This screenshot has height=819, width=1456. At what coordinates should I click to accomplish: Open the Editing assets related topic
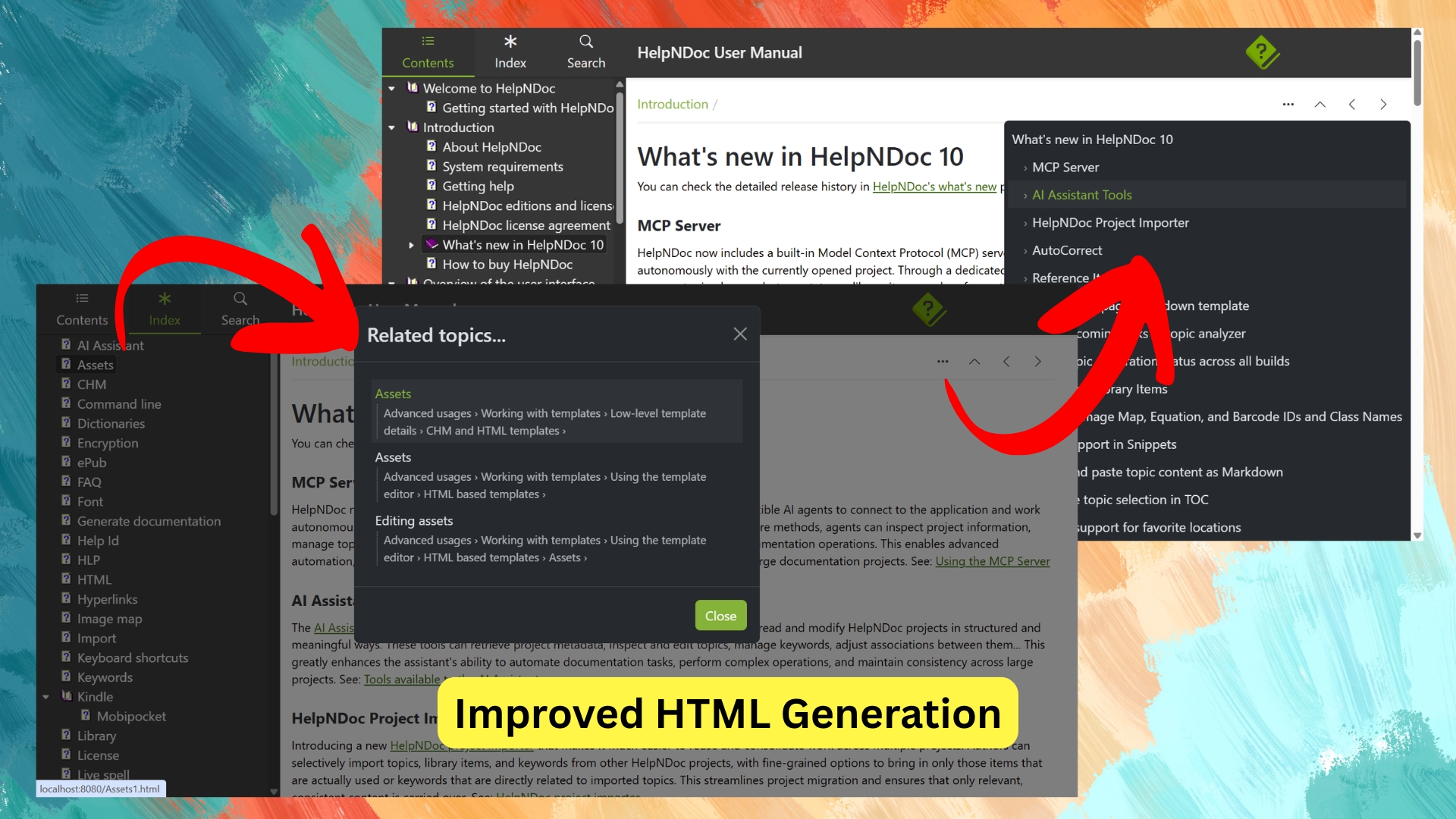[x=557, y=539]
